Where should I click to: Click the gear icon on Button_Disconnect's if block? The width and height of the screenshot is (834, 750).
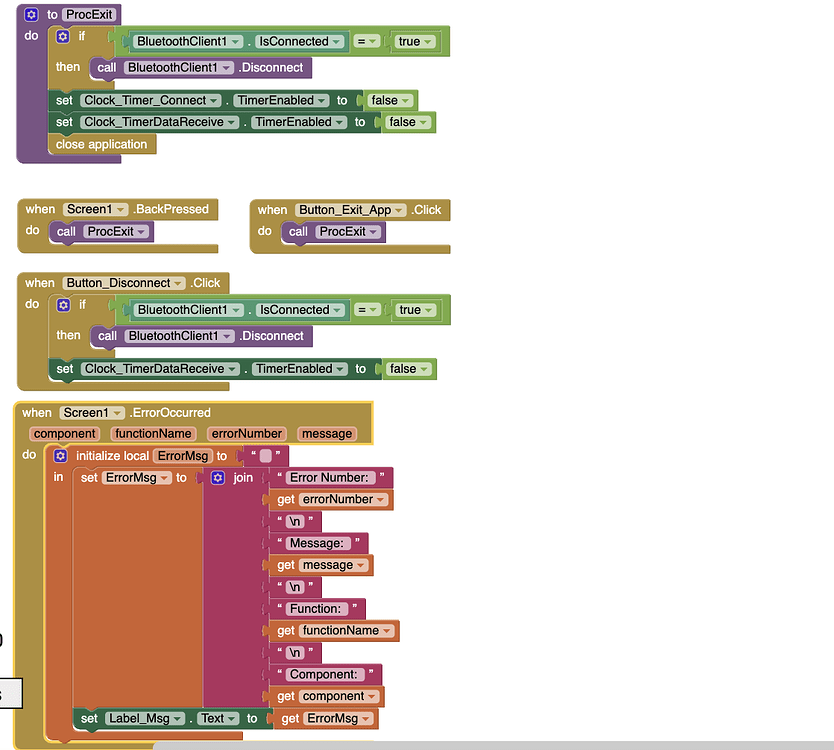(x=62, y=304)
